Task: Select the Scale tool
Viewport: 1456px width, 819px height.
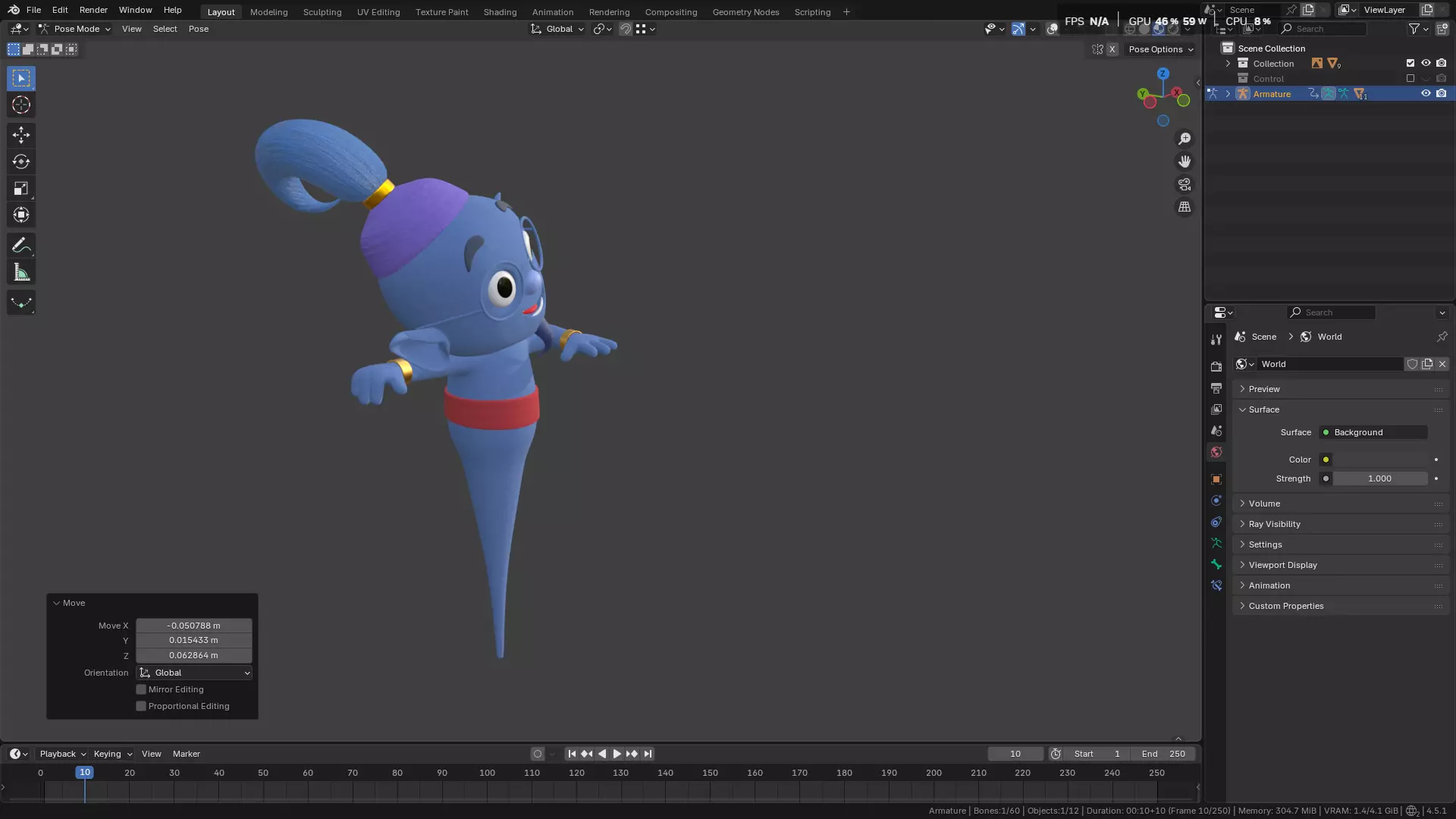Action: point(21,188)
